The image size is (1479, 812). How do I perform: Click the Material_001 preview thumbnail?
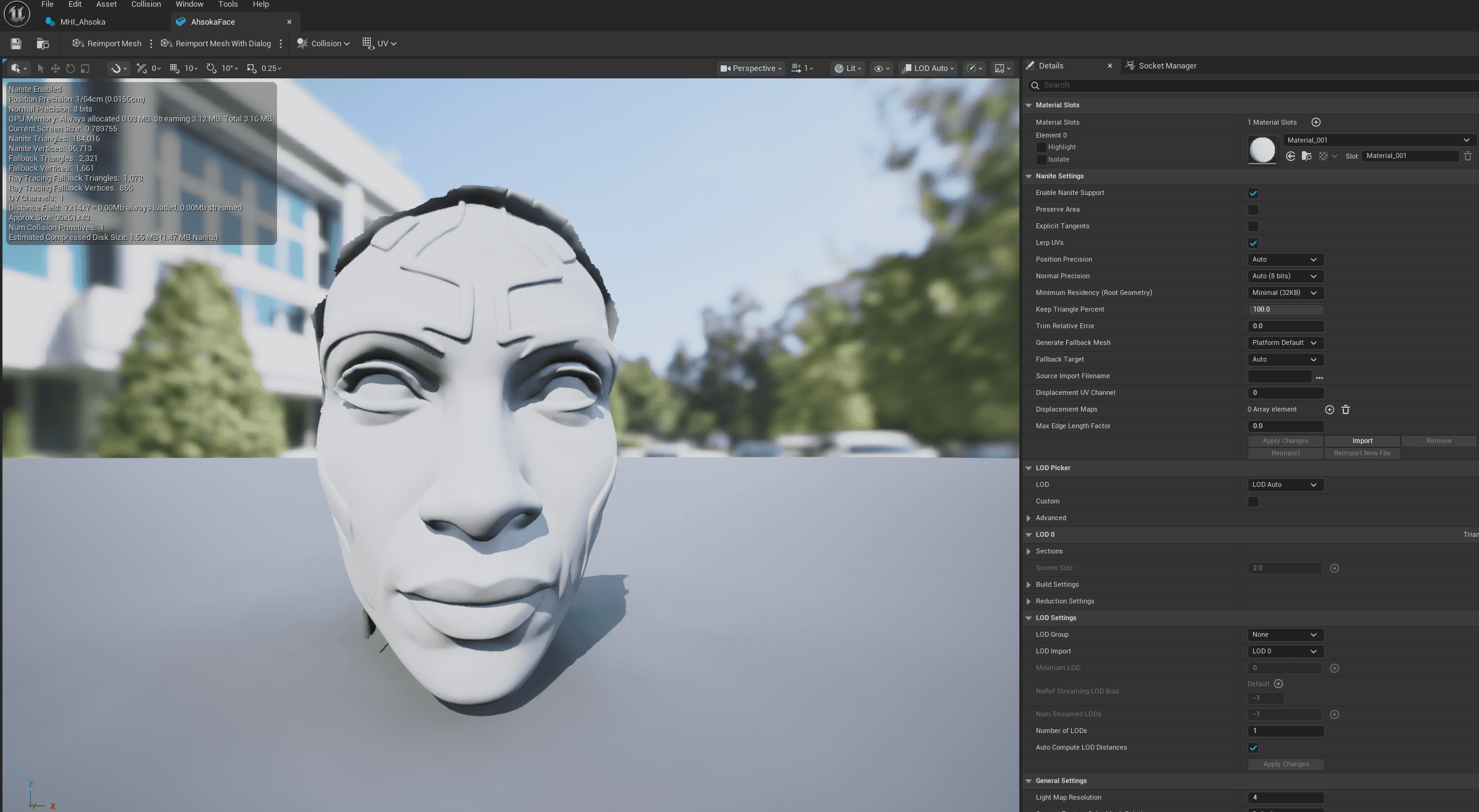tap(1262, 150)
